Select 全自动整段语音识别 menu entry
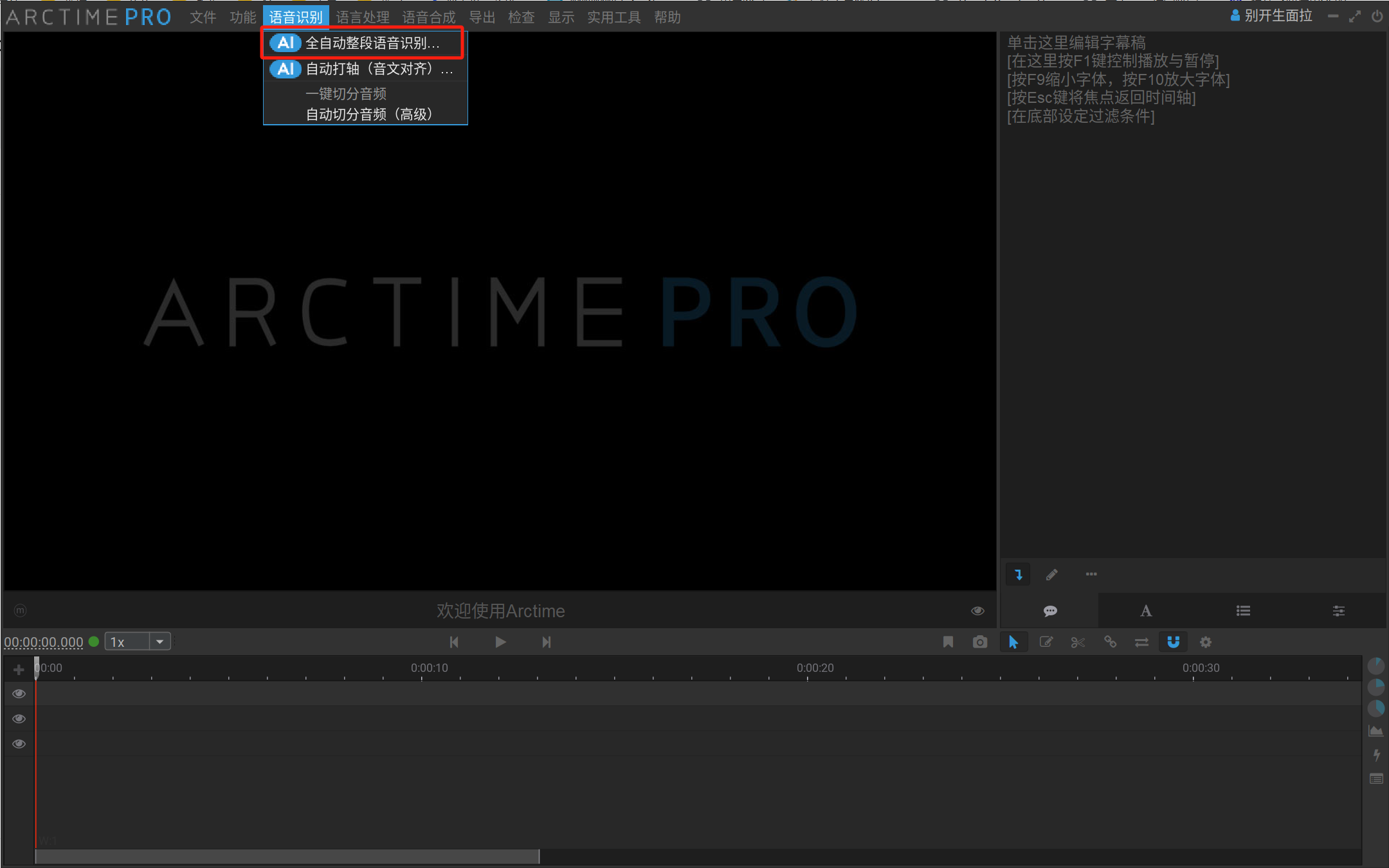The height and width of the screenshot is (868, 1389). [372, 43]
